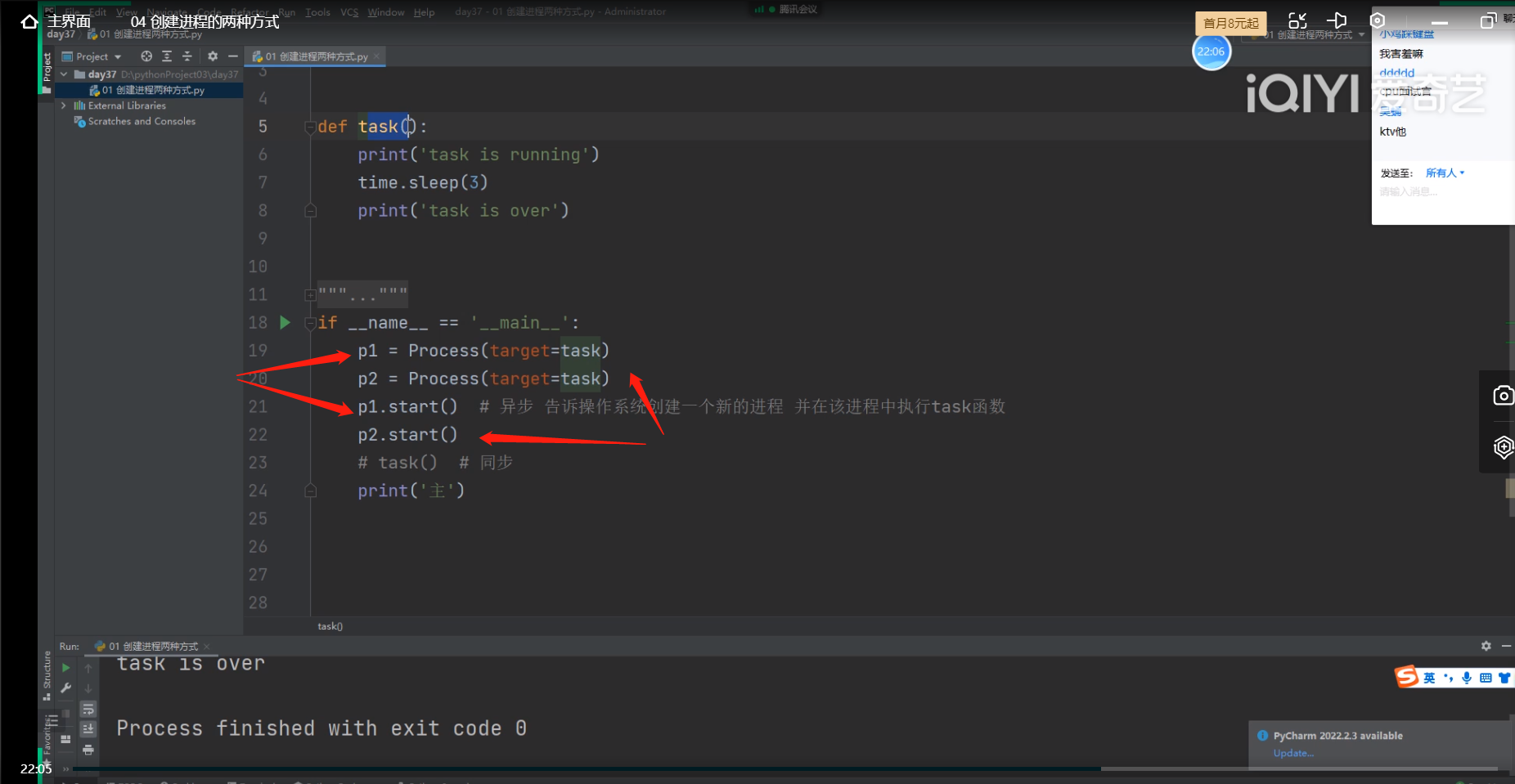Click line 21 p1.start() in editor

[407, 406]
